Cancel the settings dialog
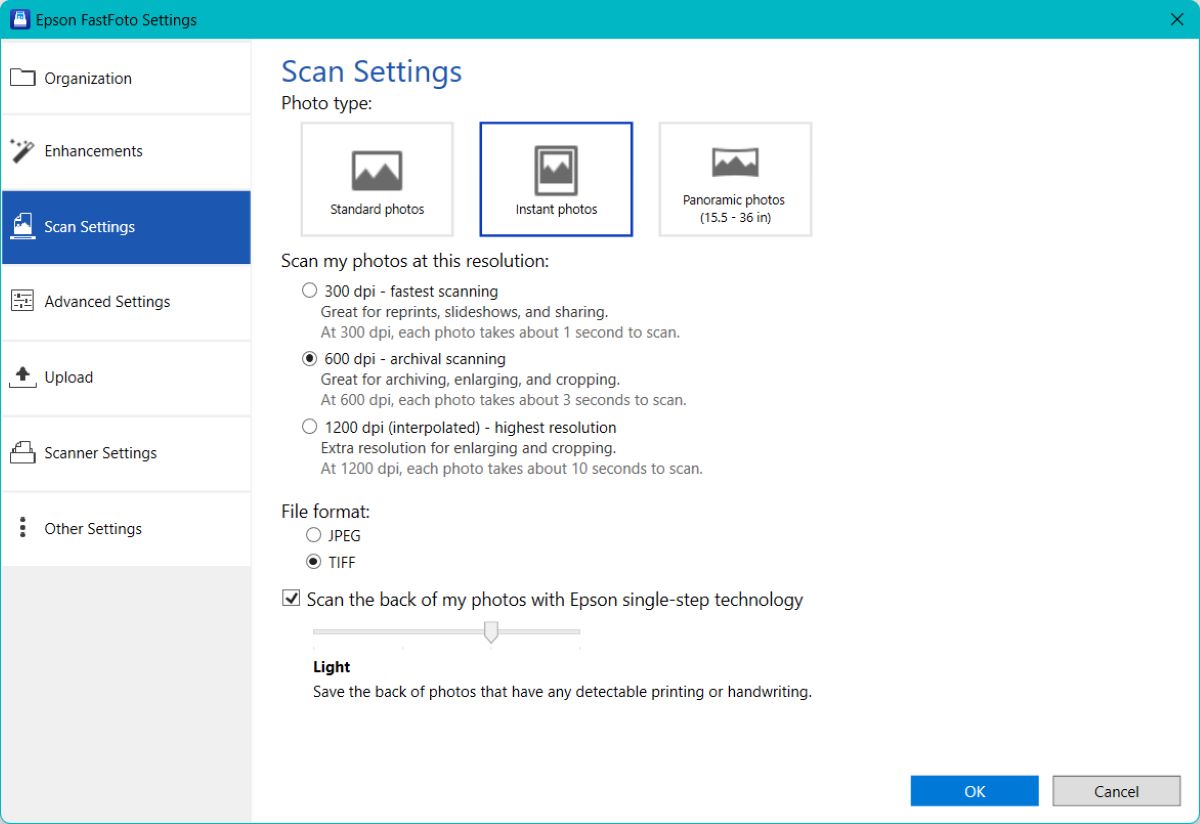The height and width of the screenshot is (824, 1200). [x=1116, y=791]
